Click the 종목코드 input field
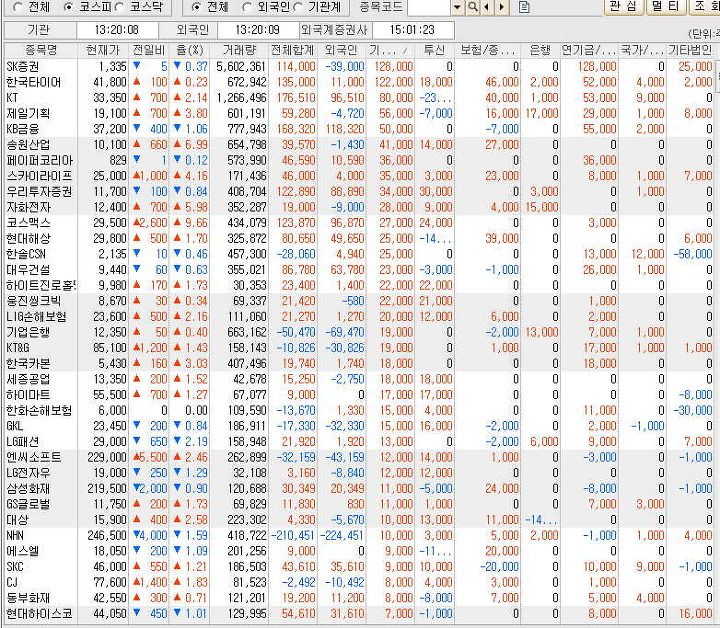 pos(429,7)
